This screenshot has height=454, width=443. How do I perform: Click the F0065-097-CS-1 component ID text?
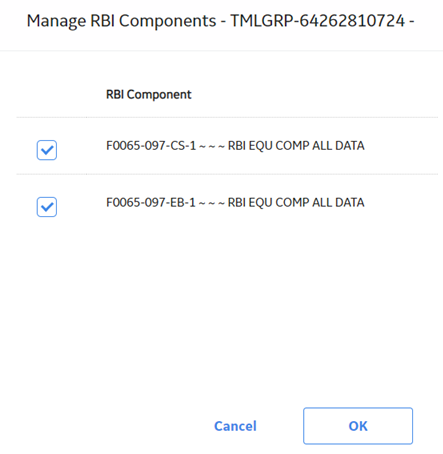tap(151, 146)
